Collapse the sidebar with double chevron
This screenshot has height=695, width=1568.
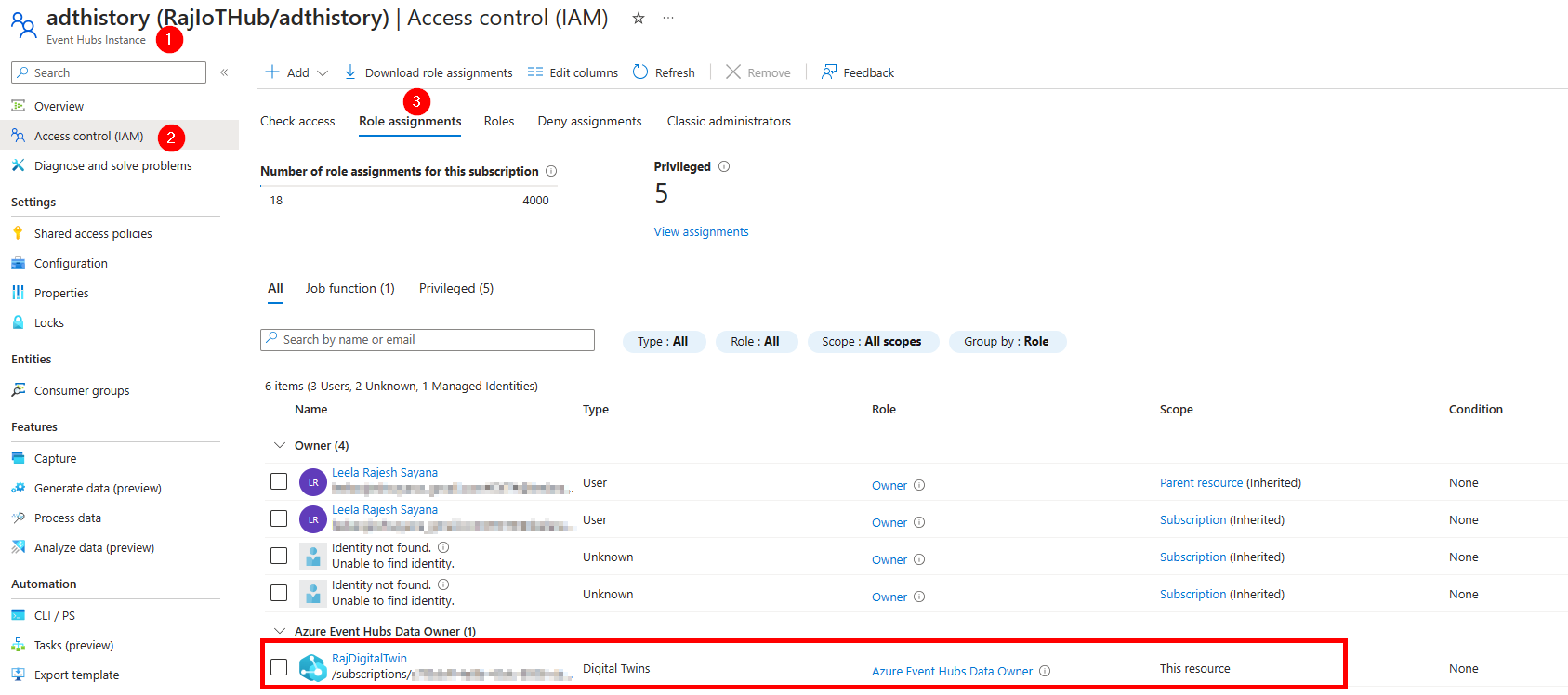coord(224,72)
